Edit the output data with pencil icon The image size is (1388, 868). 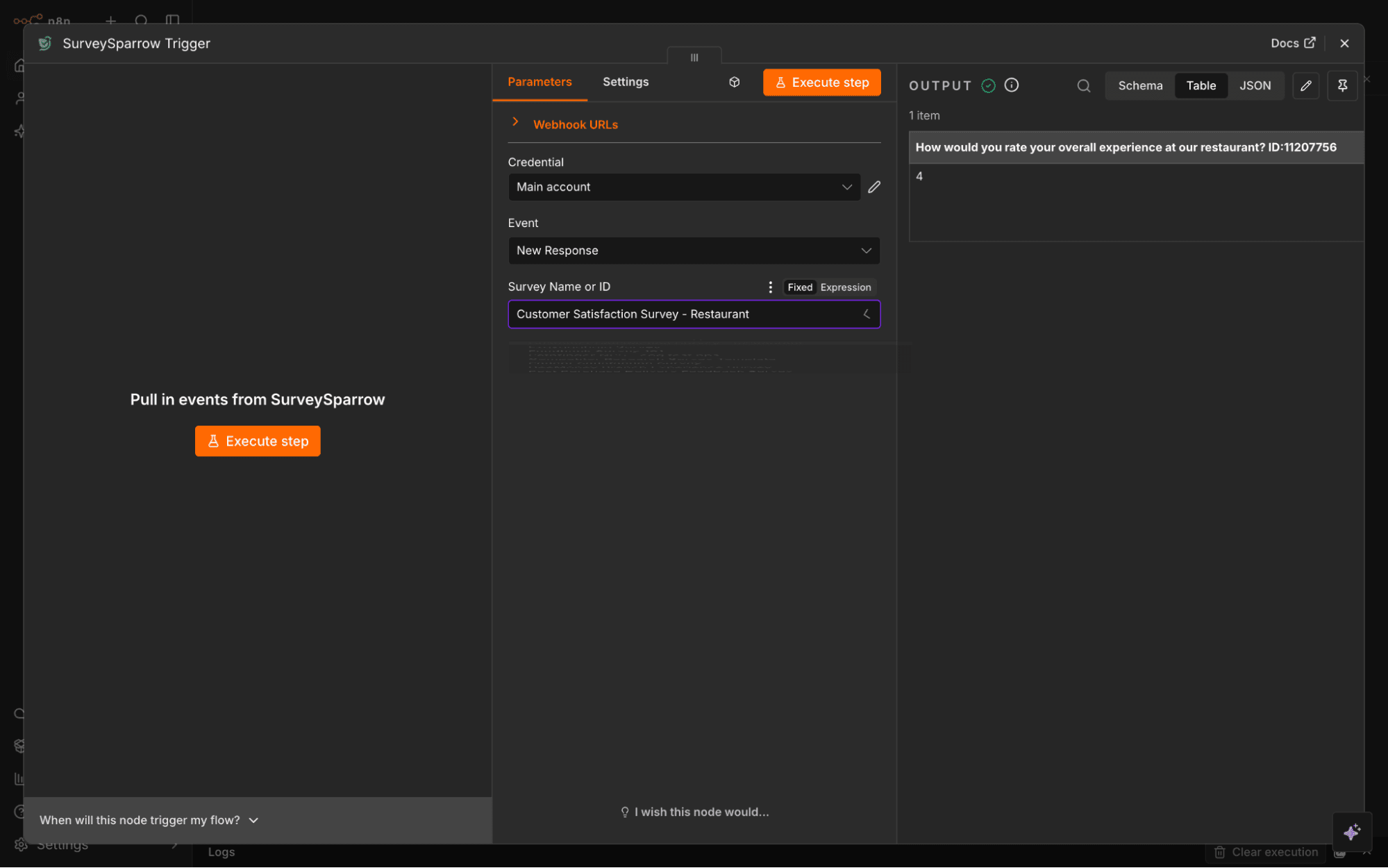coord(1305,85)
